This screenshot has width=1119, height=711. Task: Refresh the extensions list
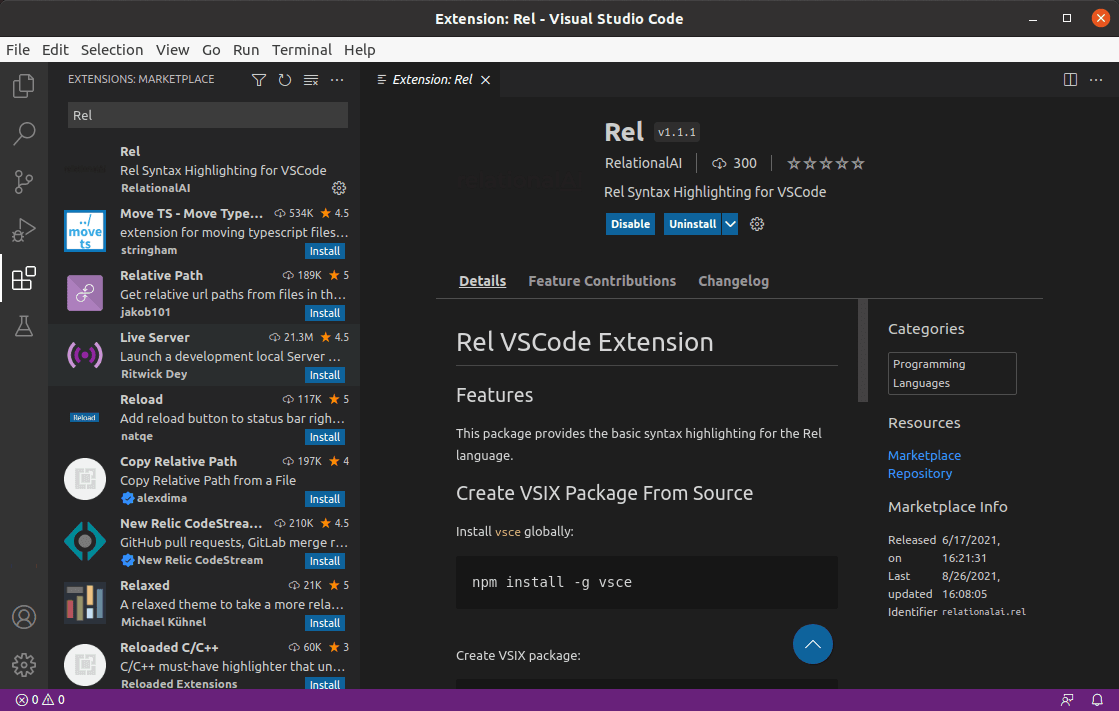pos(285,80)
